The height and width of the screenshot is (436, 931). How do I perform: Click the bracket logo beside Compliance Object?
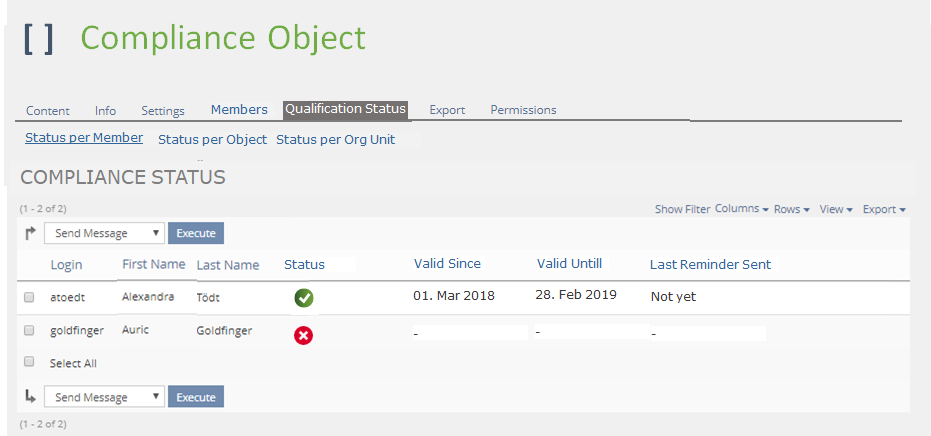(x=39, y=39)
